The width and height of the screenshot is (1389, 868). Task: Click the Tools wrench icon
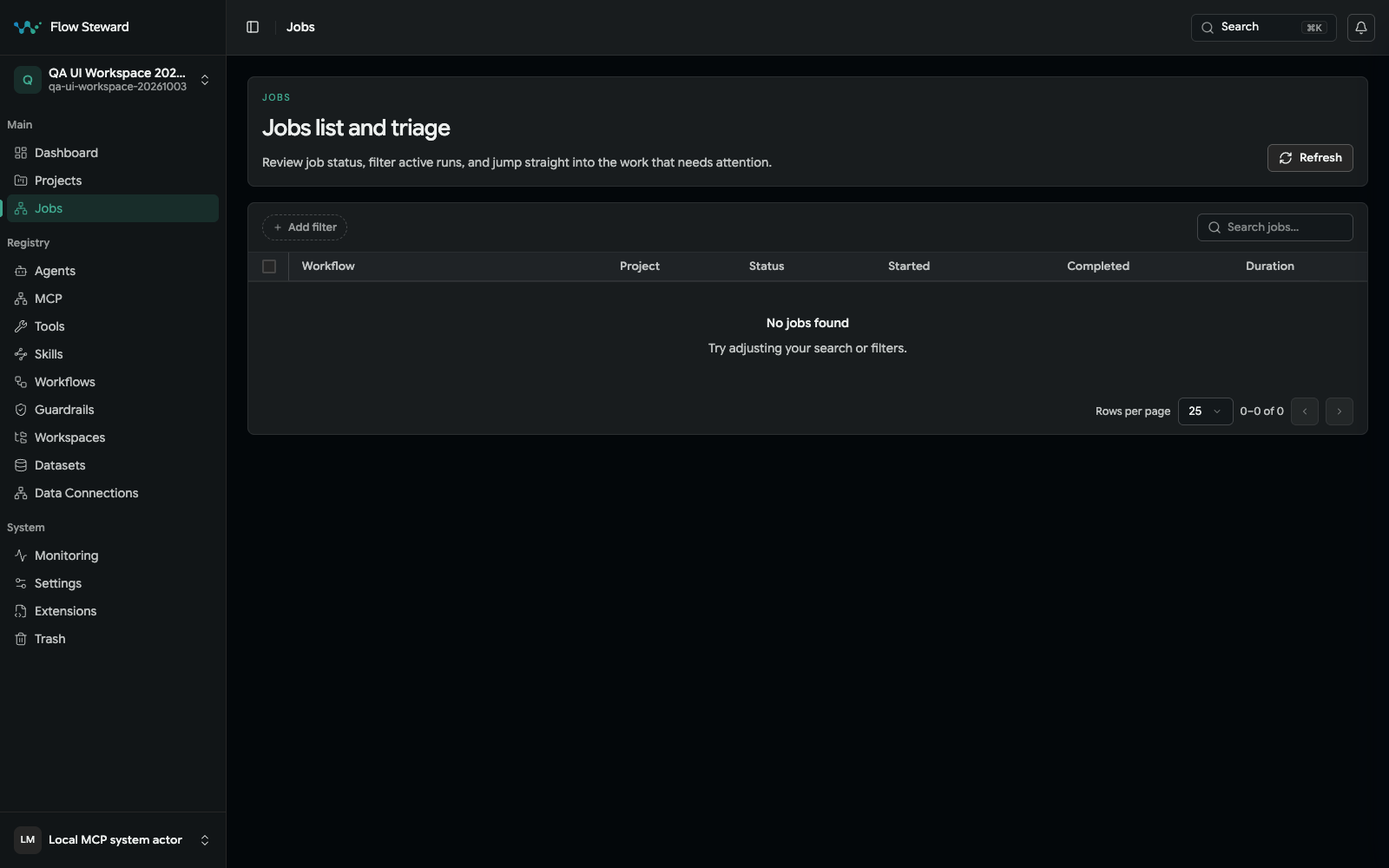[x=21, y=326]
